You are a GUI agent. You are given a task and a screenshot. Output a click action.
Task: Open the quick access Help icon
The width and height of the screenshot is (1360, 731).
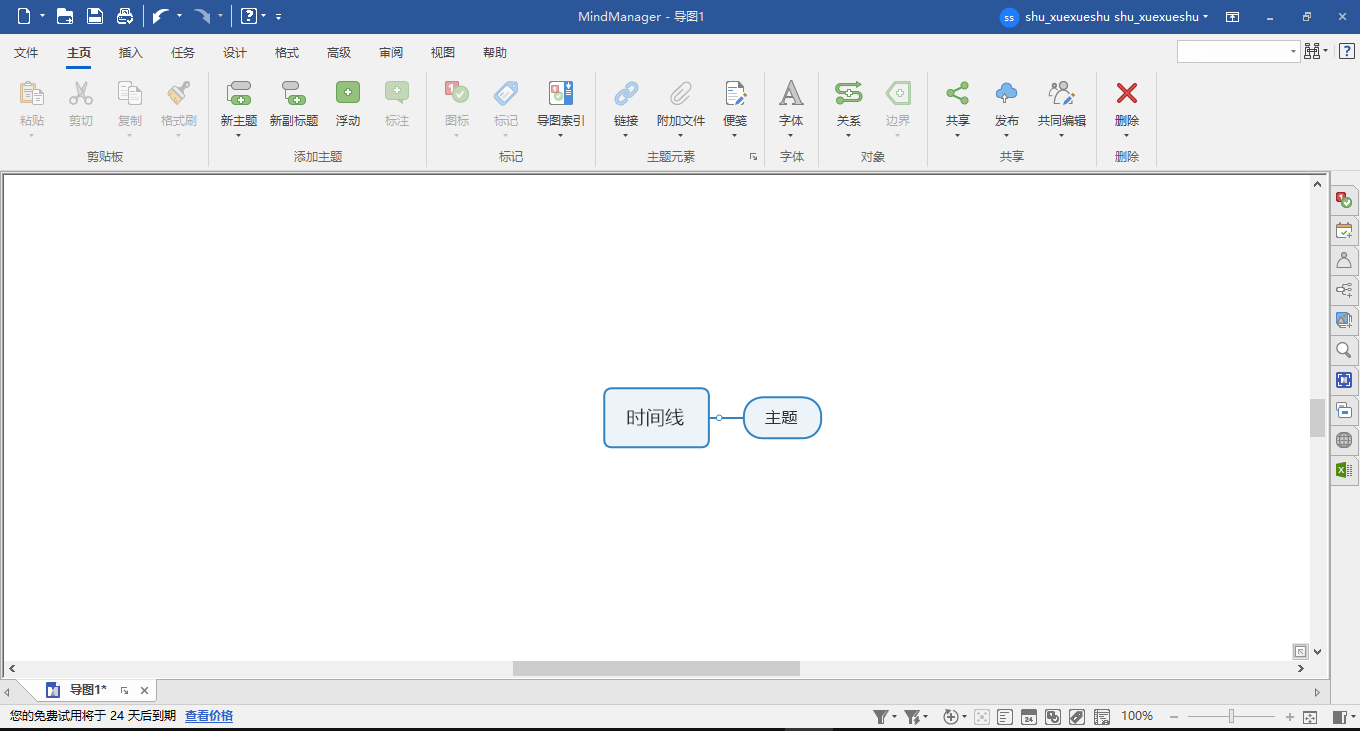tap(249, 16)
